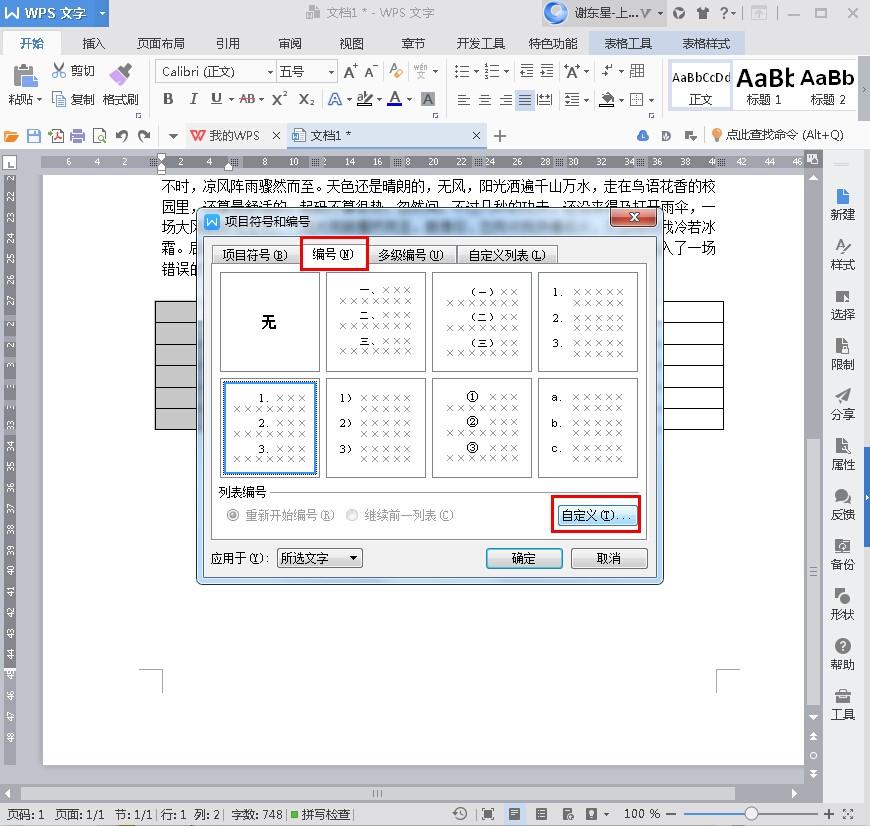Click the 剪切 cut icon
Screen dimensions: 870x826
pos(73,71)
